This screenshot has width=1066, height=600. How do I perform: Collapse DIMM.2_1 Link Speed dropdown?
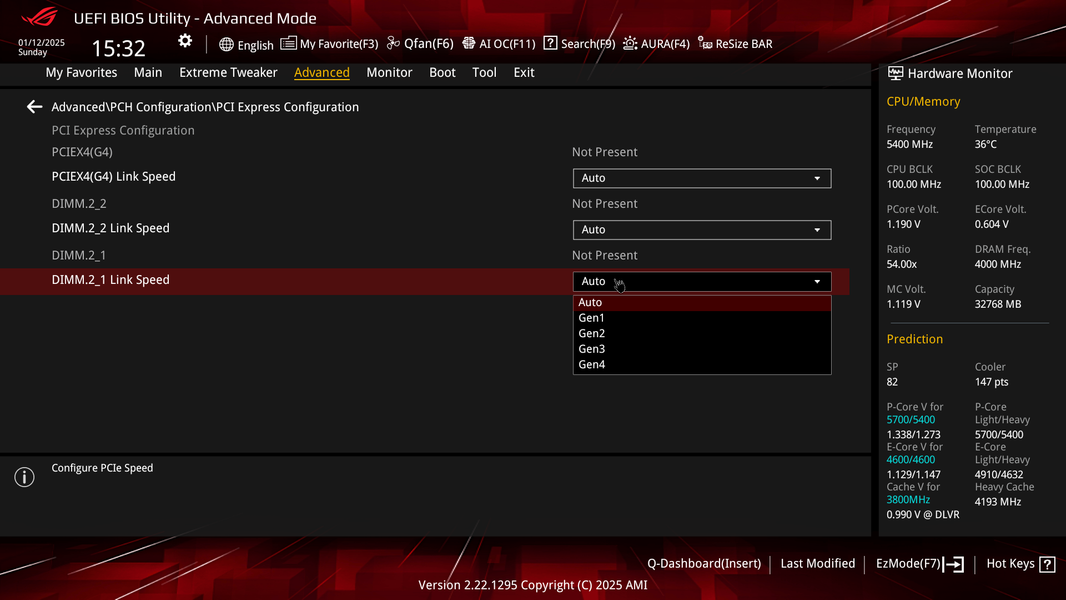tap(702, 281)
